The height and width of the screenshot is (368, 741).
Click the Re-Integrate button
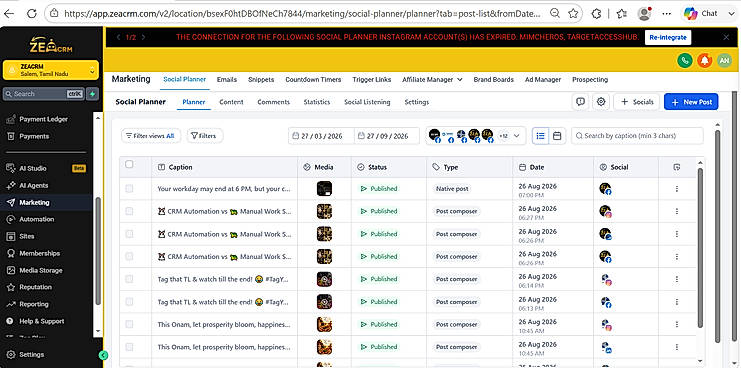pos(668,37)
